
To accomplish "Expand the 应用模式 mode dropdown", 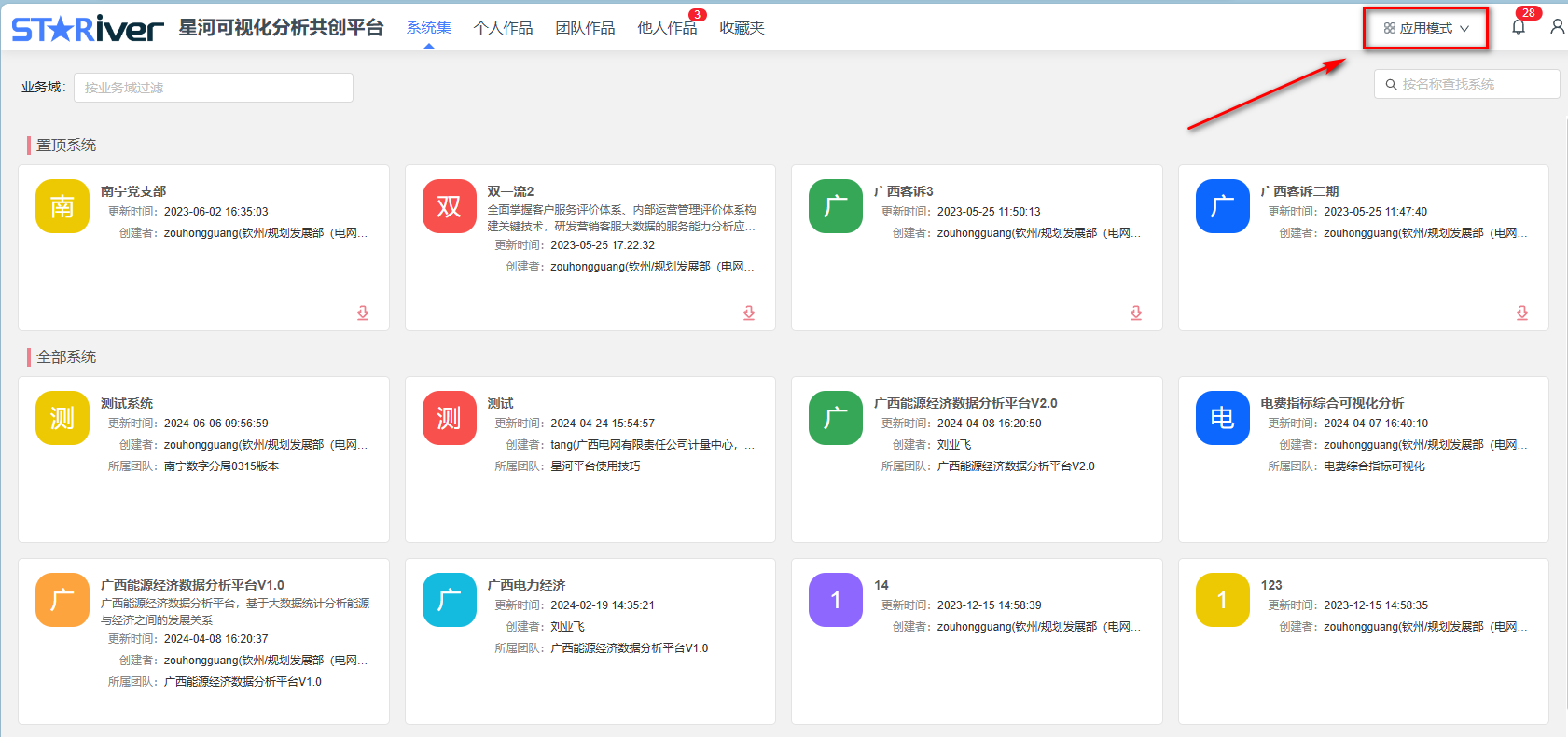I will 1426,28.
